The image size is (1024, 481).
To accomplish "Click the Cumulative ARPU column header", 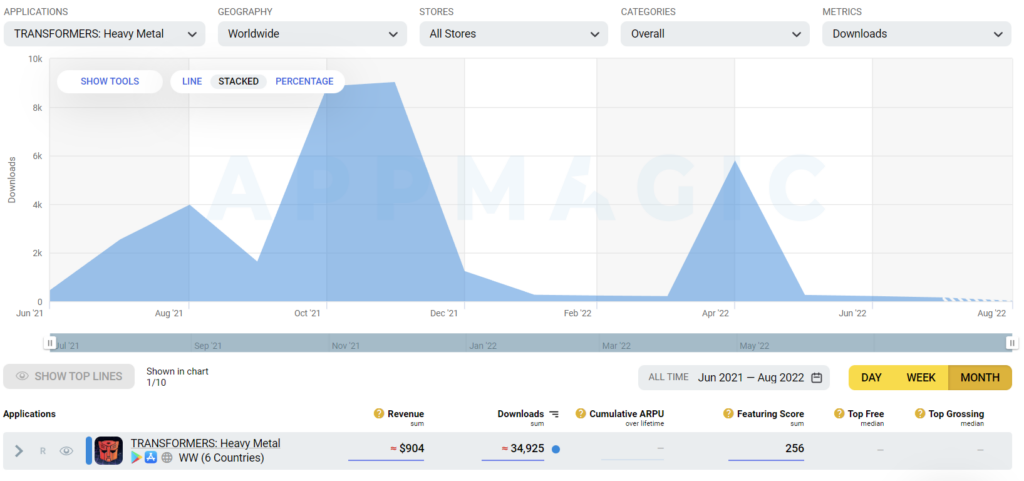I will point(627,414).
